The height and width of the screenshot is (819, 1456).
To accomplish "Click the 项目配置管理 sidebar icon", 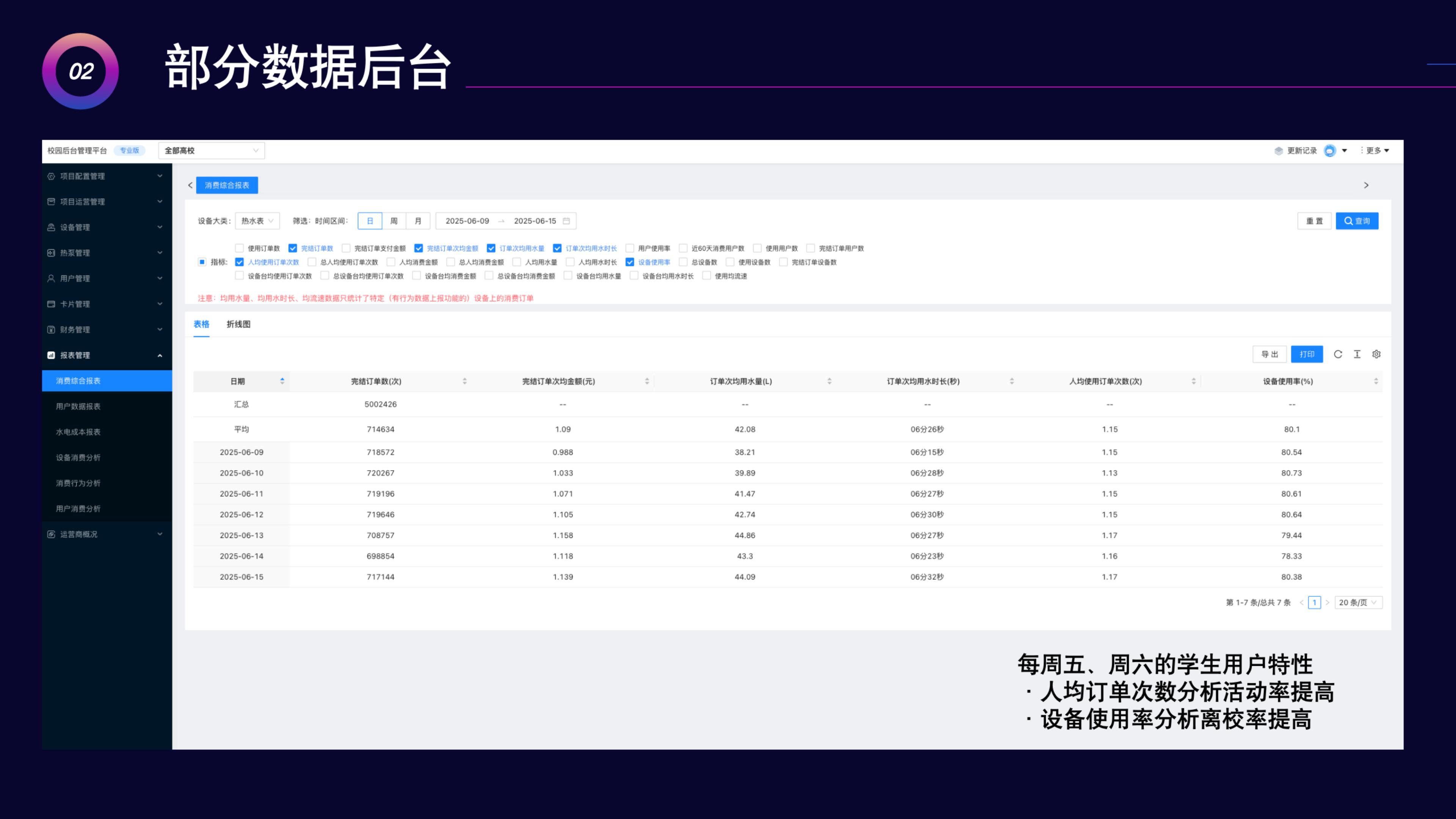I will coord(51,176).
